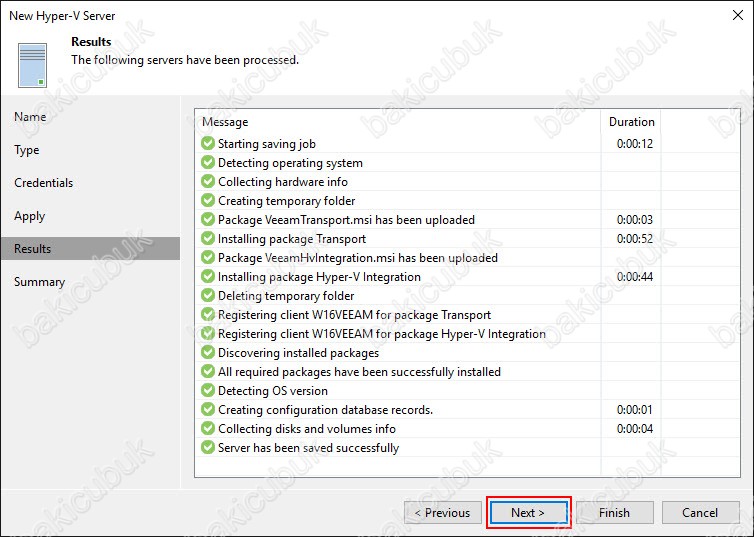The image size is (754, 537).
Task: Open the Credentials wizard step
Action: (43, 183)
